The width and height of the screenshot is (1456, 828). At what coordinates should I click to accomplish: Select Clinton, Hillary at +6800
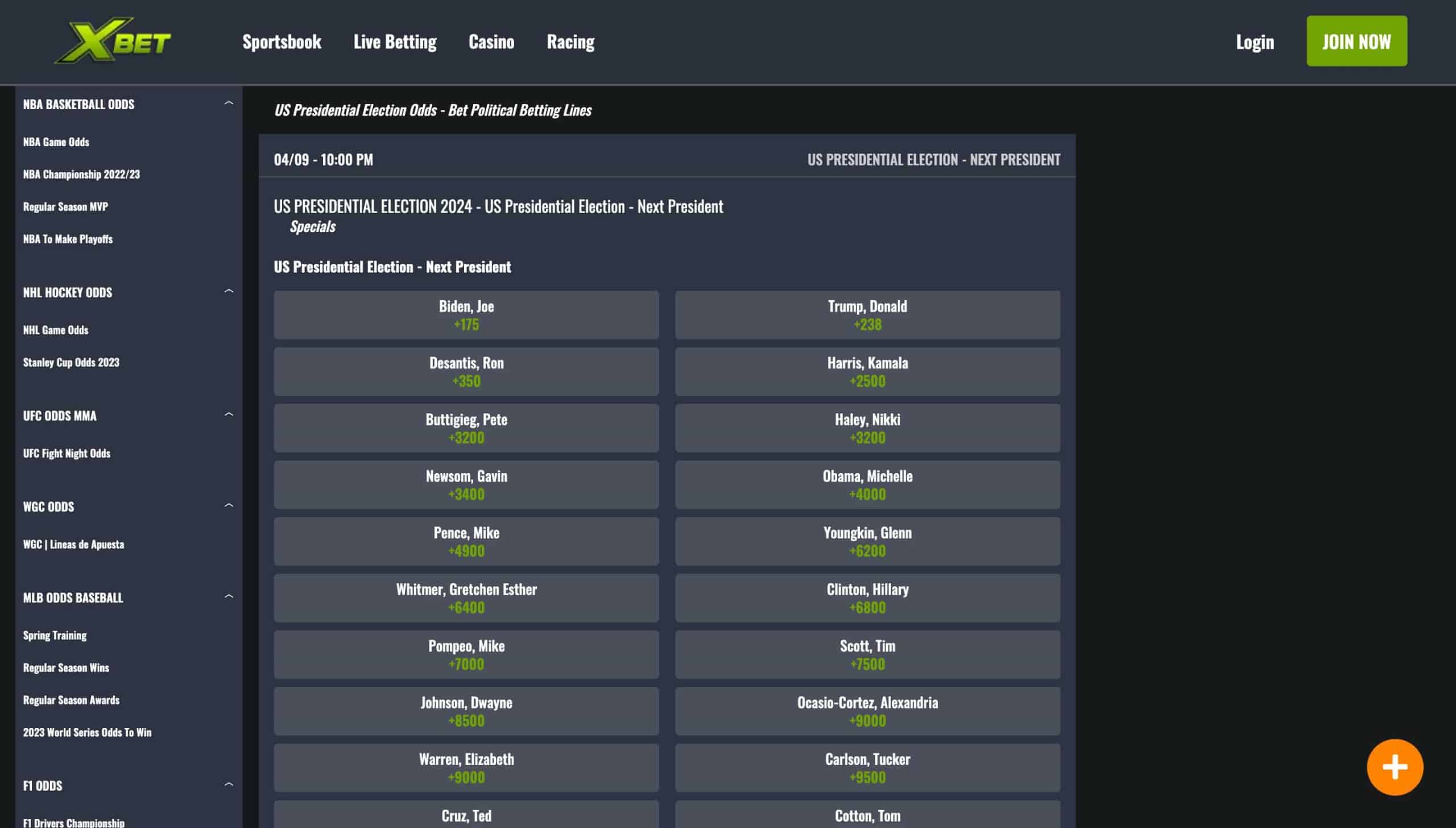pyautogui.click(x=867, y=598)
